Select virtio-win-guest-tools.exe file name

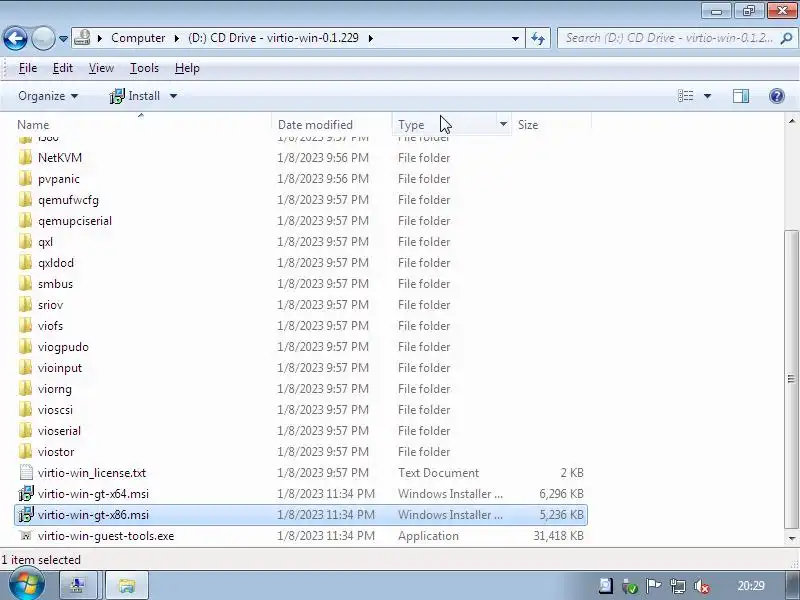pyautogui.click(x=106, y=536)
